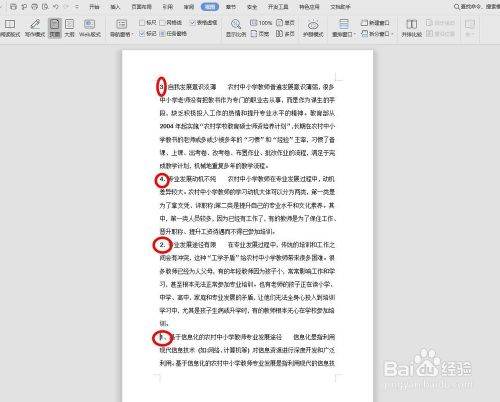Show Multiple Pages (多页) layout
This screenshot has width=500, height=402.
point(285,34)
